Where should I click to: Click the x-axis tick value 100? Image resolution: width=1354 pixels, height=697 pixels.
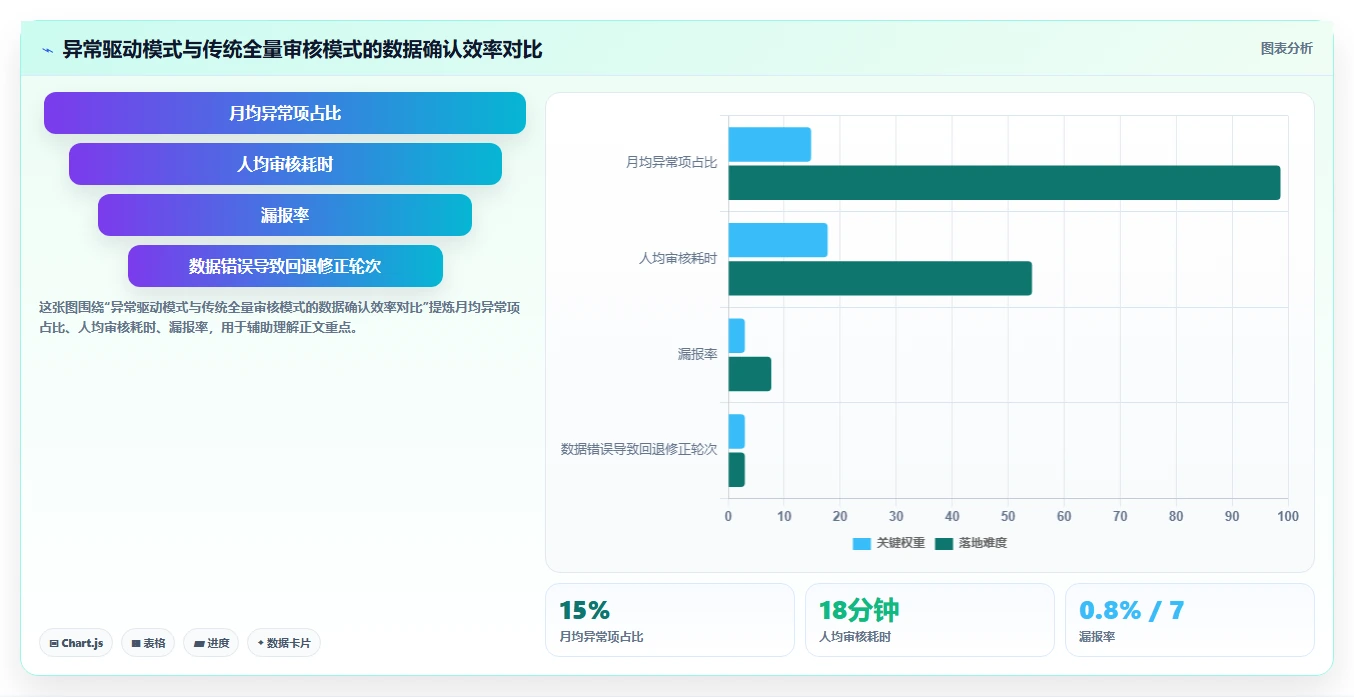1288,516
